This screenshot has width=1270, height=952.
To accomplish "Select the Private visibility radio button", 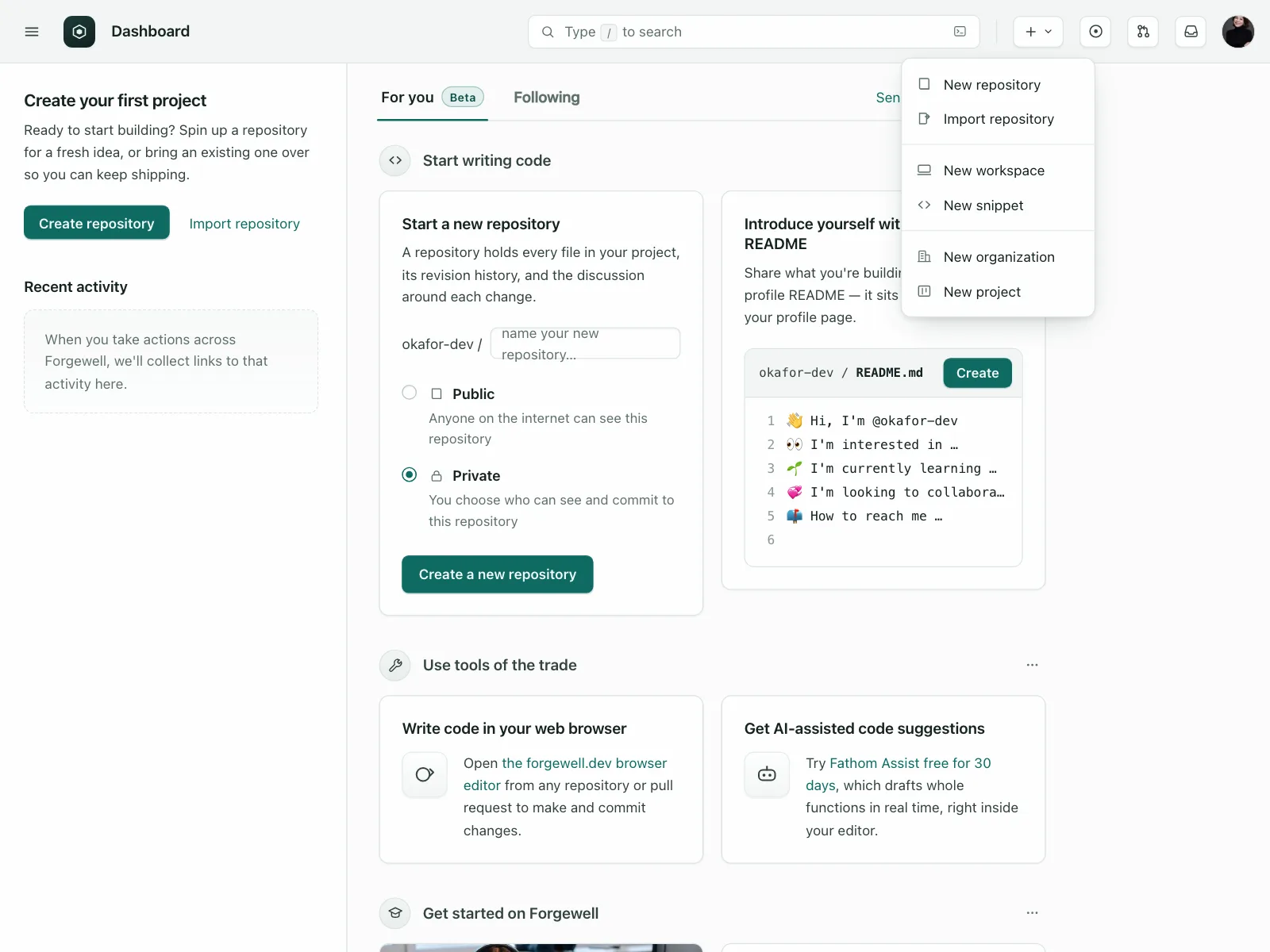I will [410, 474].
